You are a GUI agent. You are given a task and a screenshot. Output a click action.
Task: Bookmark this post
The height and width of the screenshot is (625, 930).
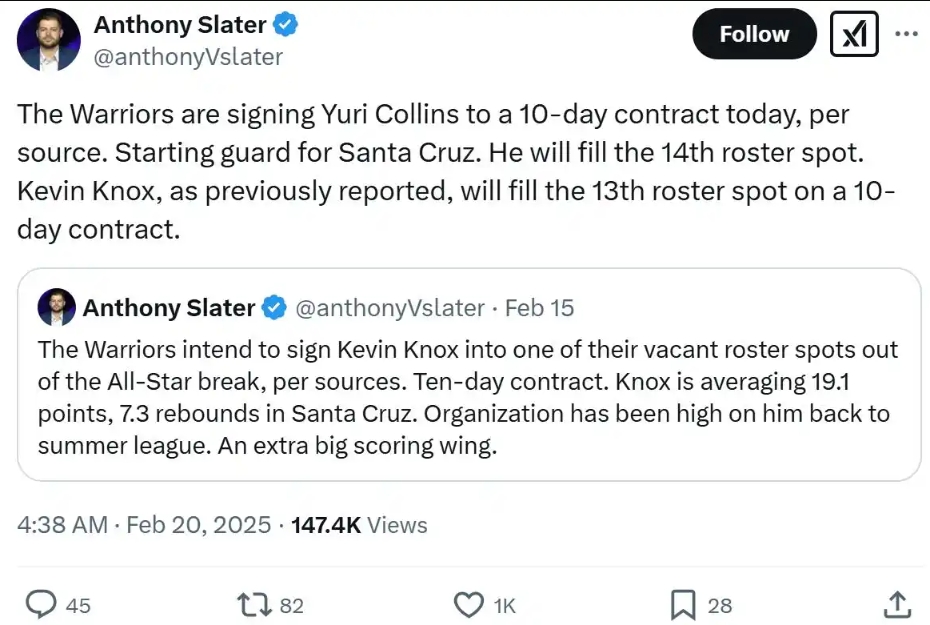[x=682, y=604]
